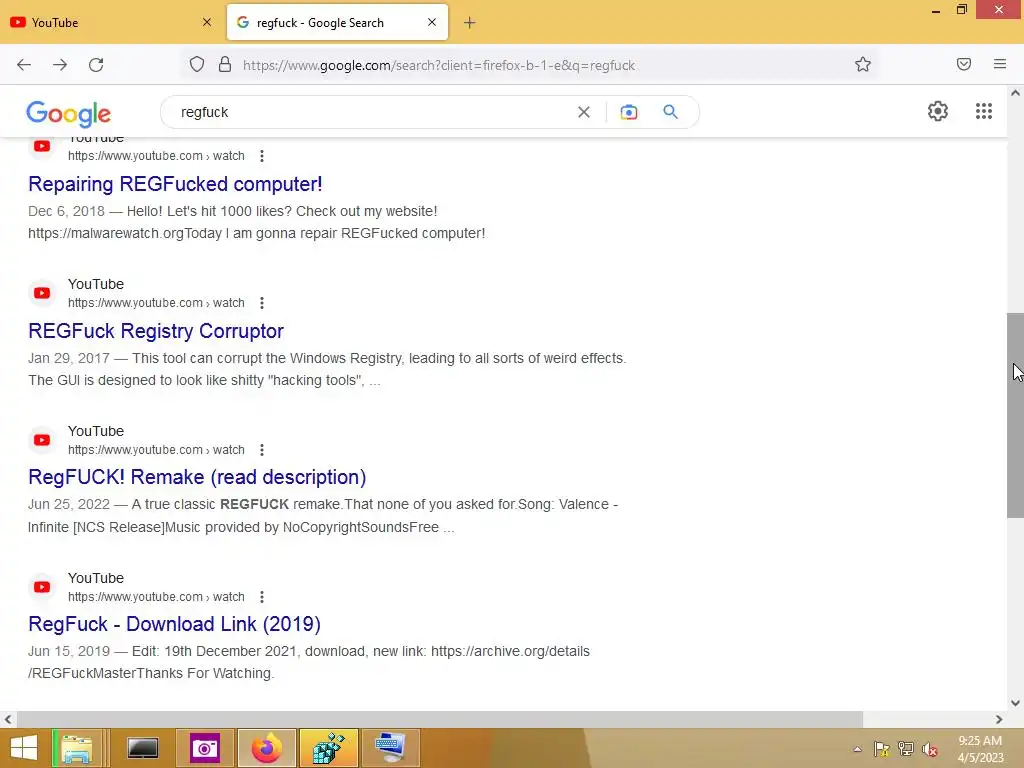Open Action Center flag icon

coord(882,749)
